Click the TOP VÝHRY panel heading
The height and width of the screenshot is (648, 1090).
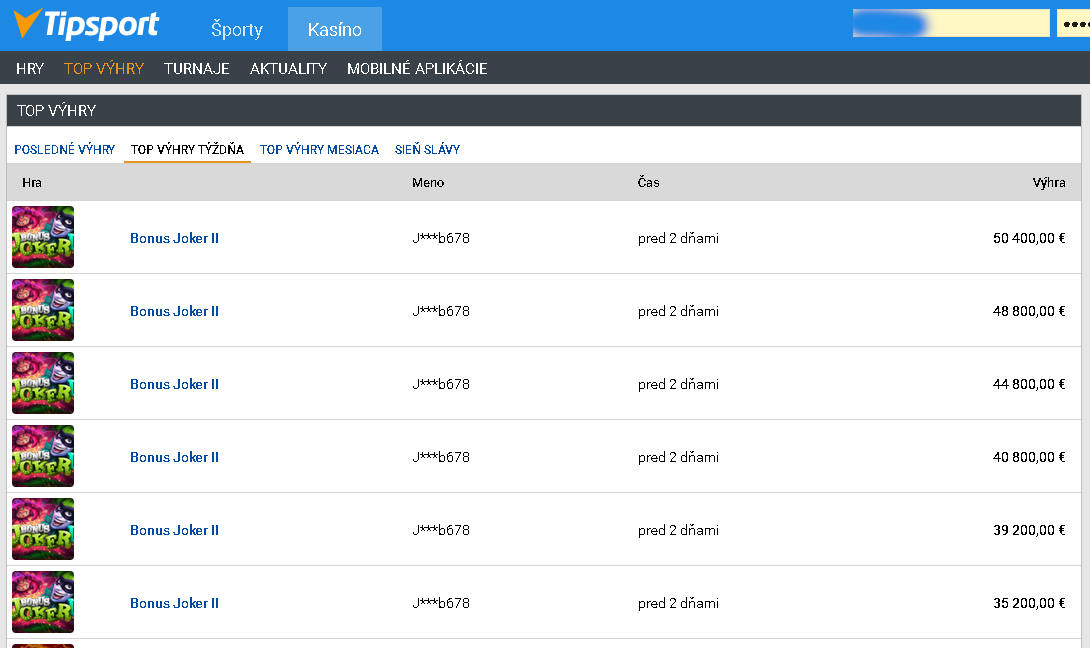point(56,111)
